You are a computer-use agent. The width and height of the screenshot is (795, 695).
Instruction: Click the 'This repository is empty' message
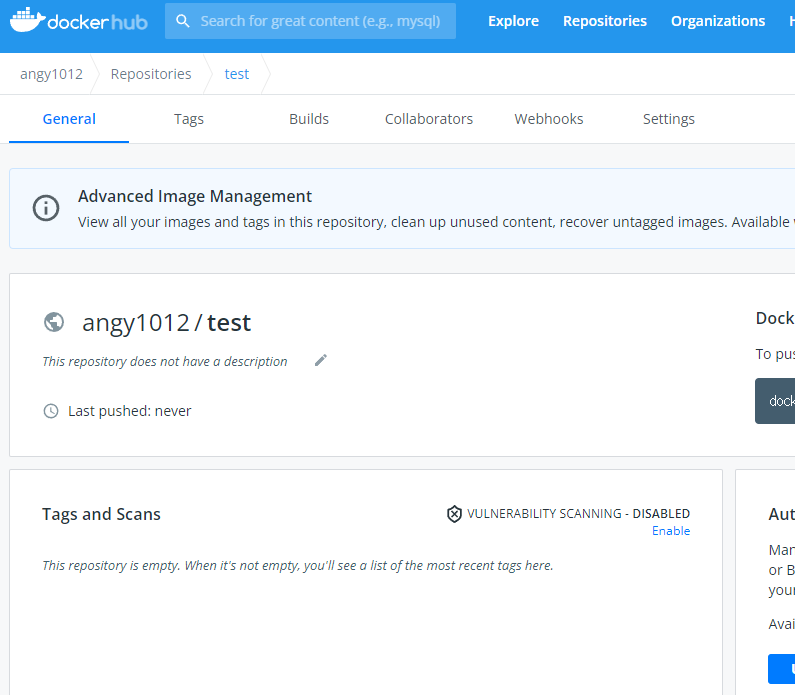coord(298,566)
